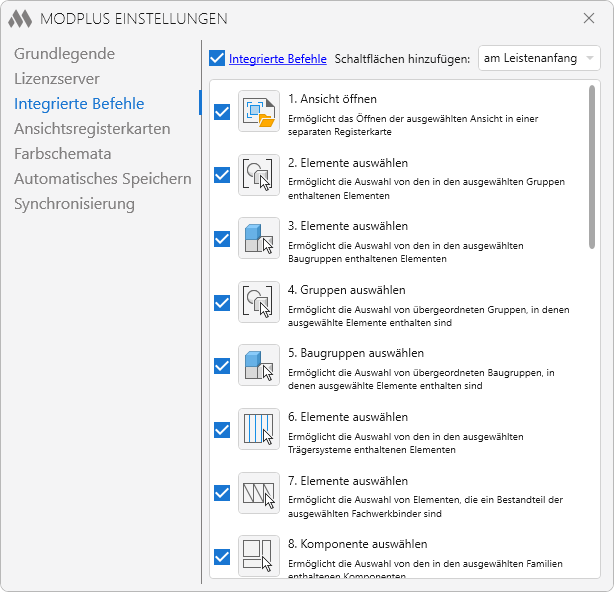Click the icon for 2. Elemente auswählen
This screenshot has height=592, width=614.
pos(259,175)
